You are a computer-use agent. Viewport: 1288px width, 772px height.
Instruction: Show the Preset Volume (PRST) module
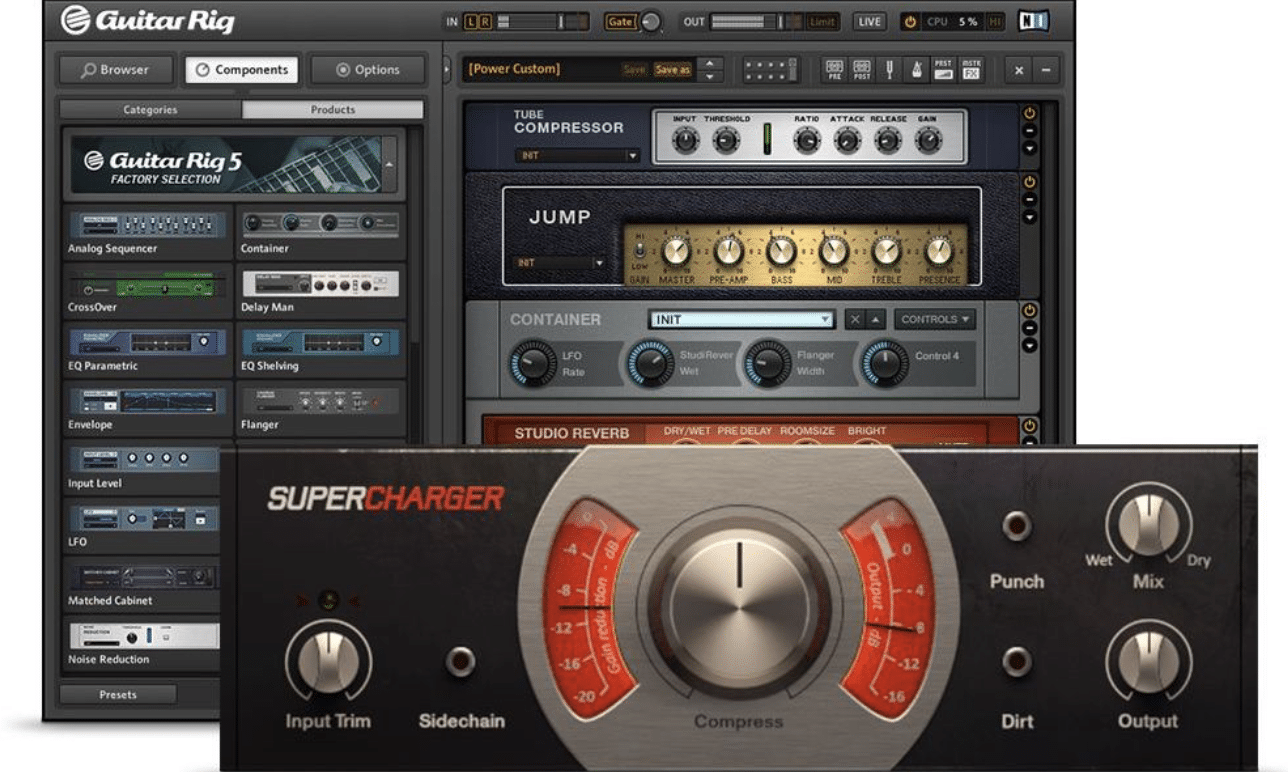click(x=943, y=69)
